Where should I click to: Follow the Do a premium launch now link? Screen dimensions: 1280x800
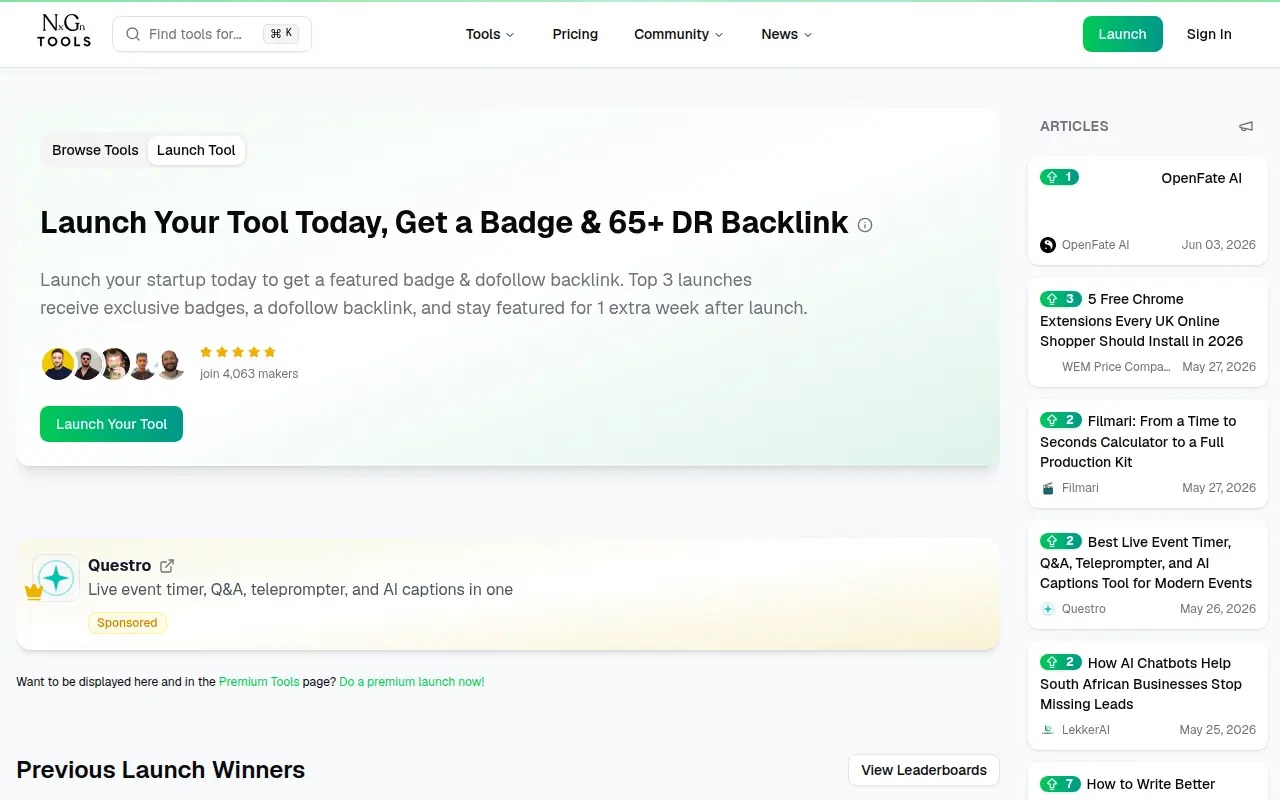click(412, 682)
